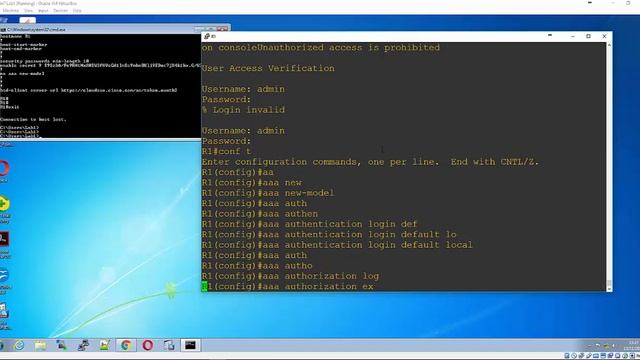
Task: Click the blue striped desktop shortcut icon
Action: 4,275
